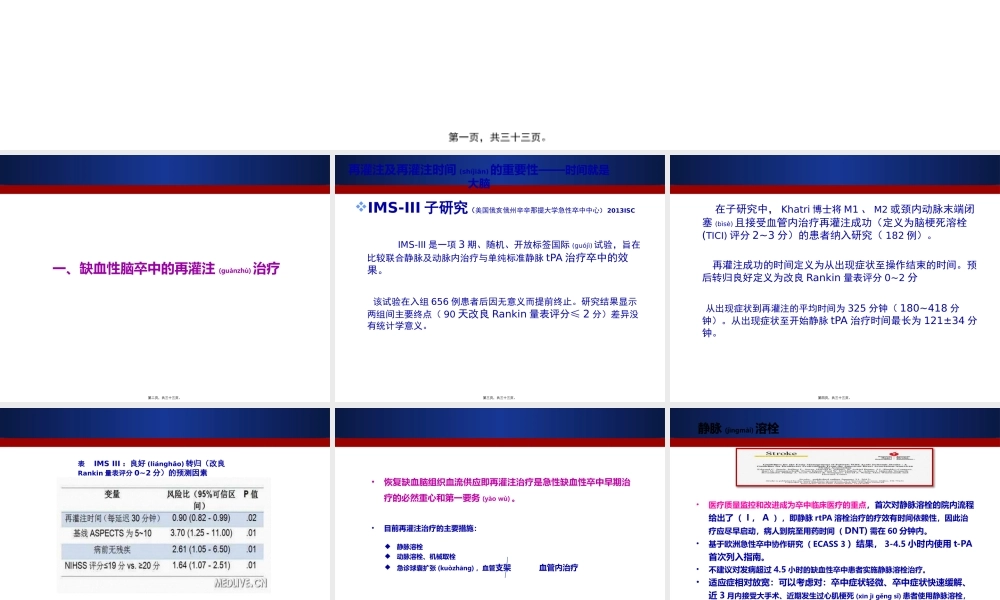Viewport: 1000px width, 600px height.
Task: Click the Stroke journal screenshot image
Action: tap(833, 467)
